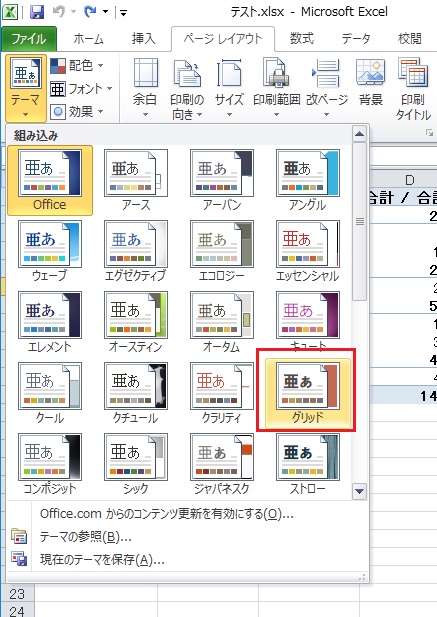This screenshot has height=617, width=437.
Task: Select the アングル theme
Action: [308, 180]
